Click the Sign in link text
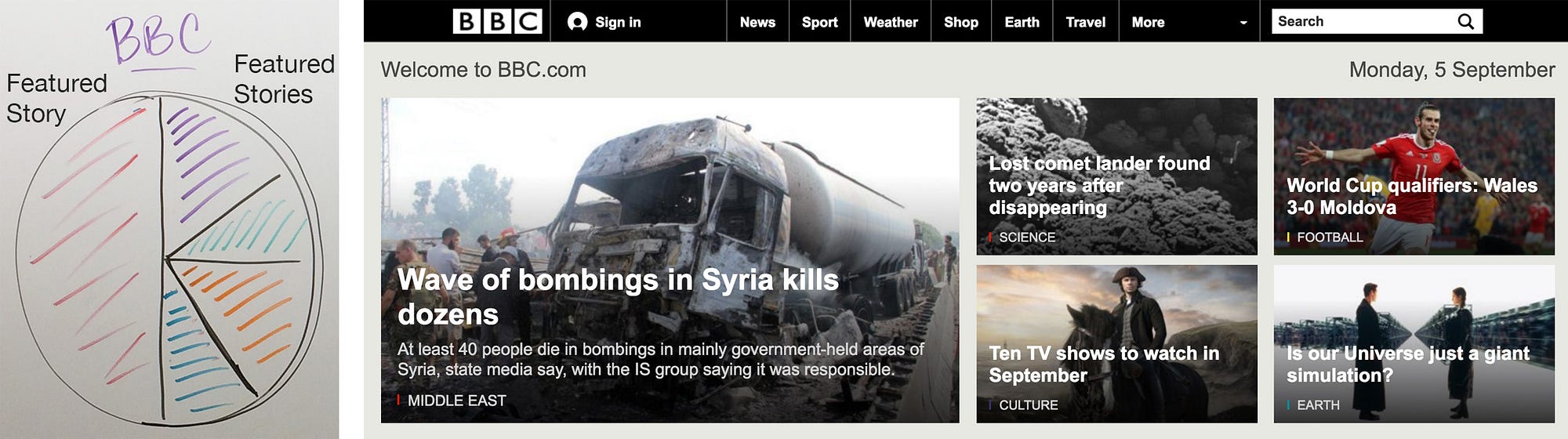The image size is (1568, 439). click(618, 22)
